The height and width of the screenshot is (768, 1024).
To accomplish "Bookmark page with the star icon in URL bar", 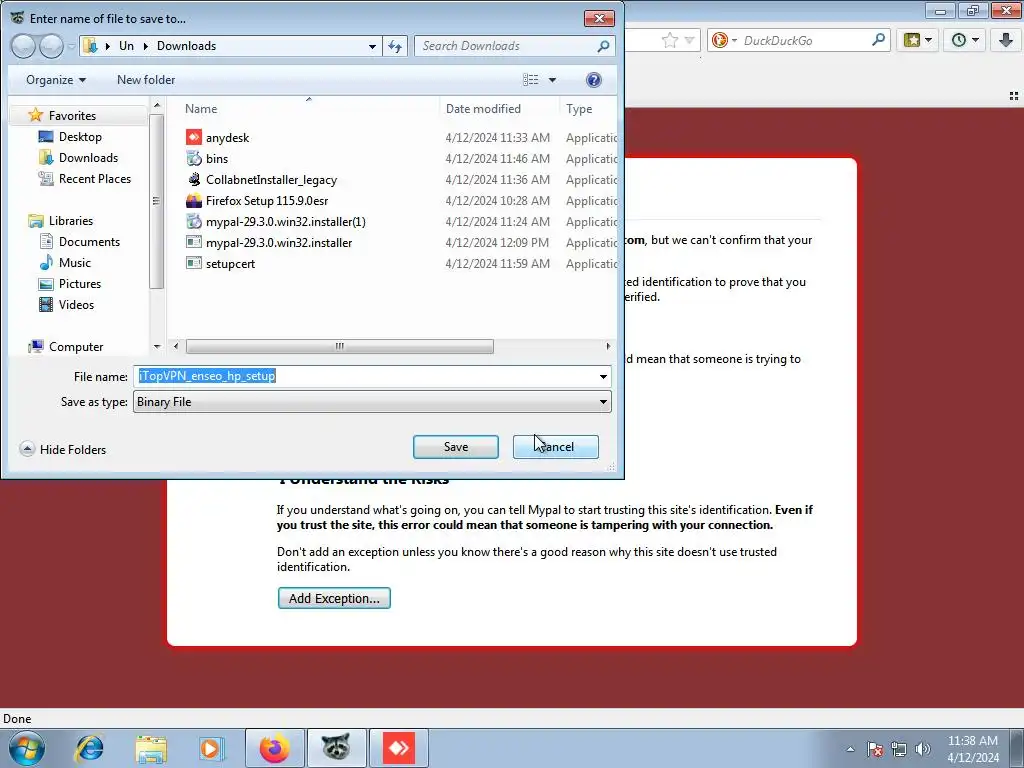I will pyautogui.click(x=669, y=40).
